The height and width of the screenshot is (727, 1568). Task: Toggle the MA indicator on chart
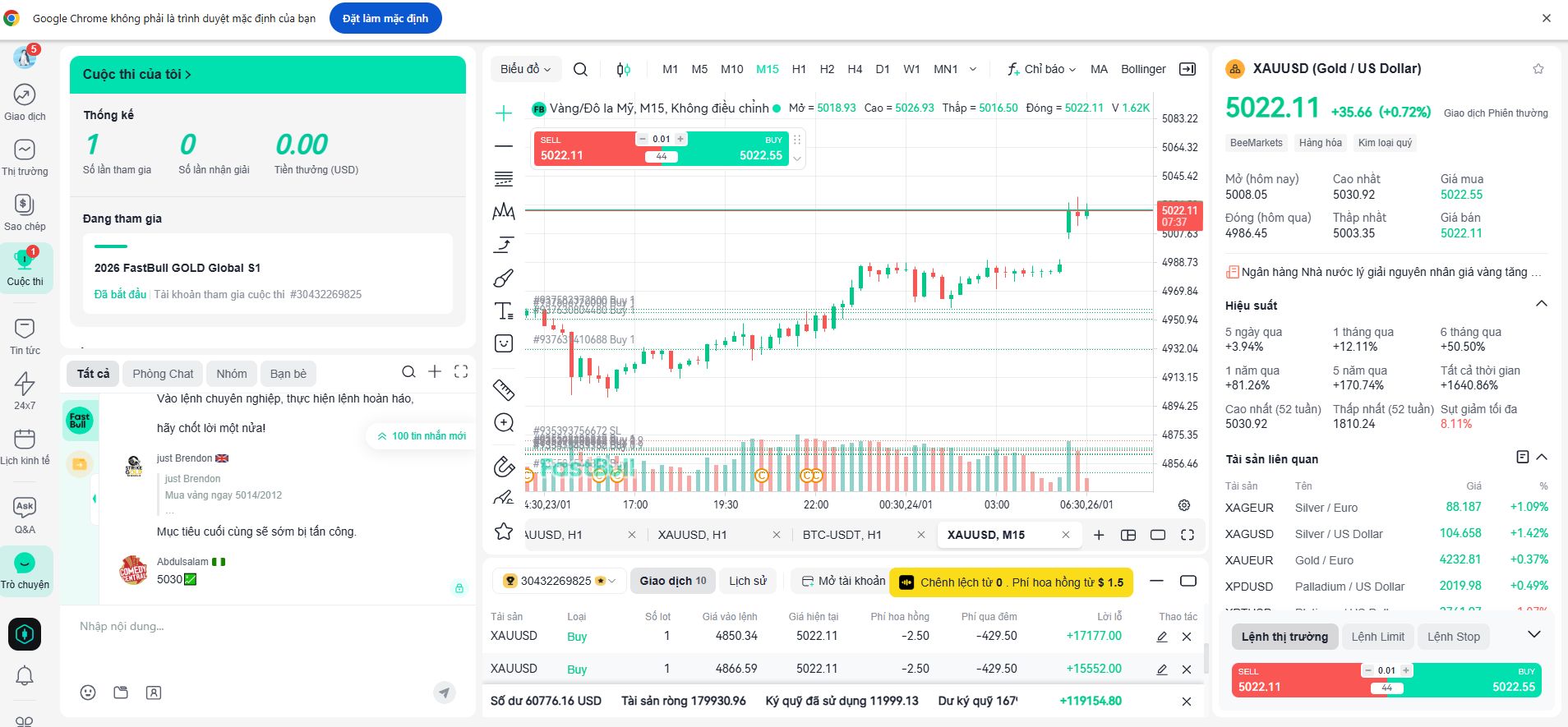click(1099, 70)
